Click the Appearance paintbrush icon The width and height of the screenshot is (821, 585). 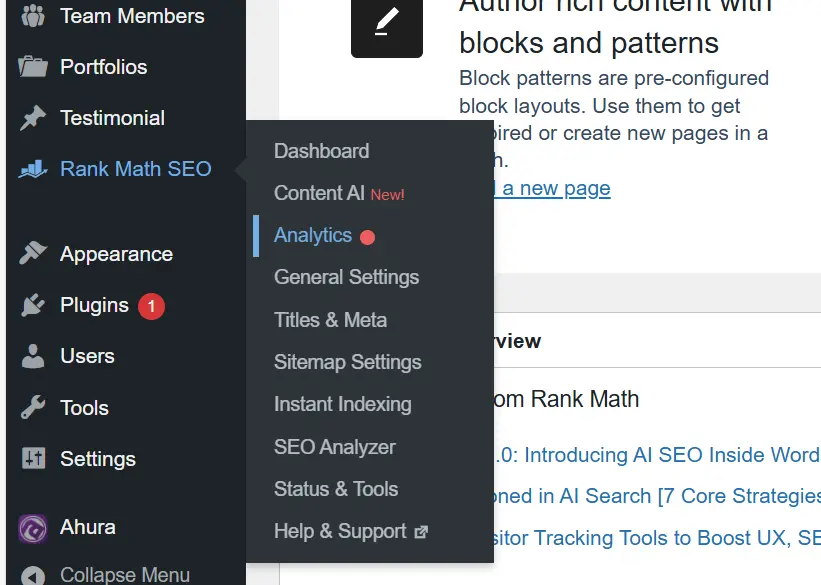(33, 254)
